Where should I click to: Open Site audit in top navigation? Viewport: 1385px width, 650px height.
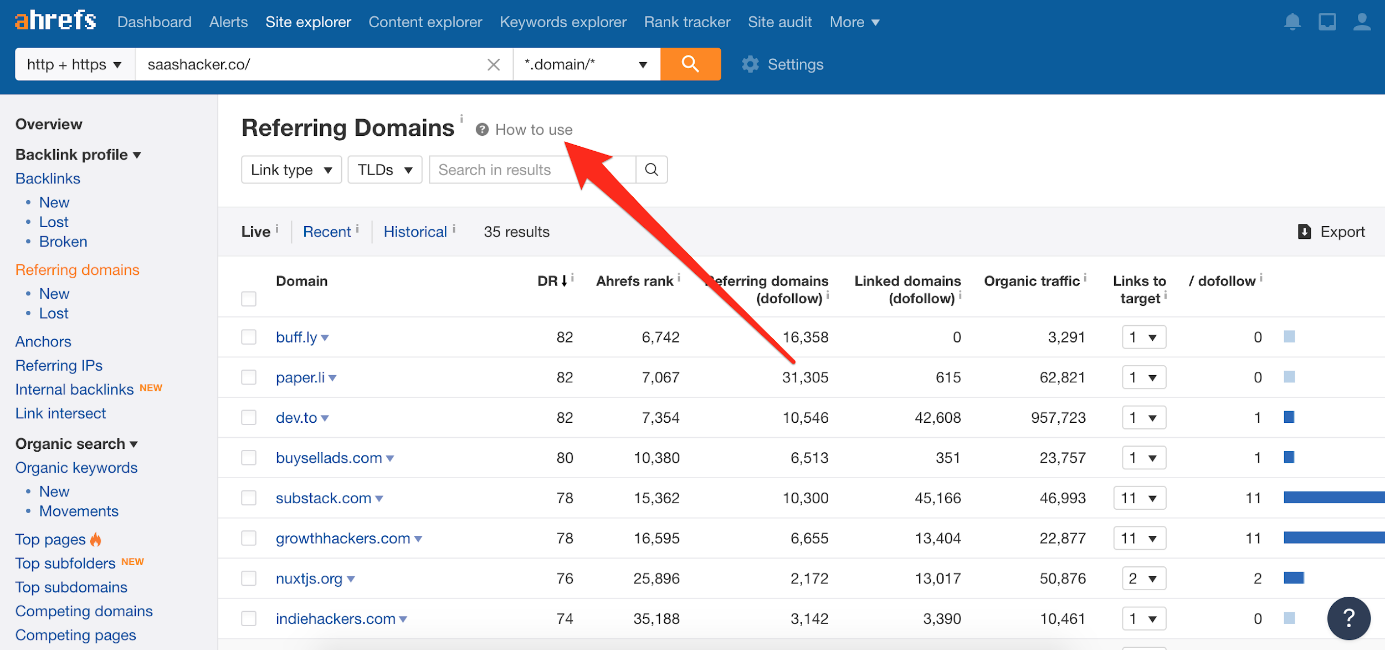point(781,22)
